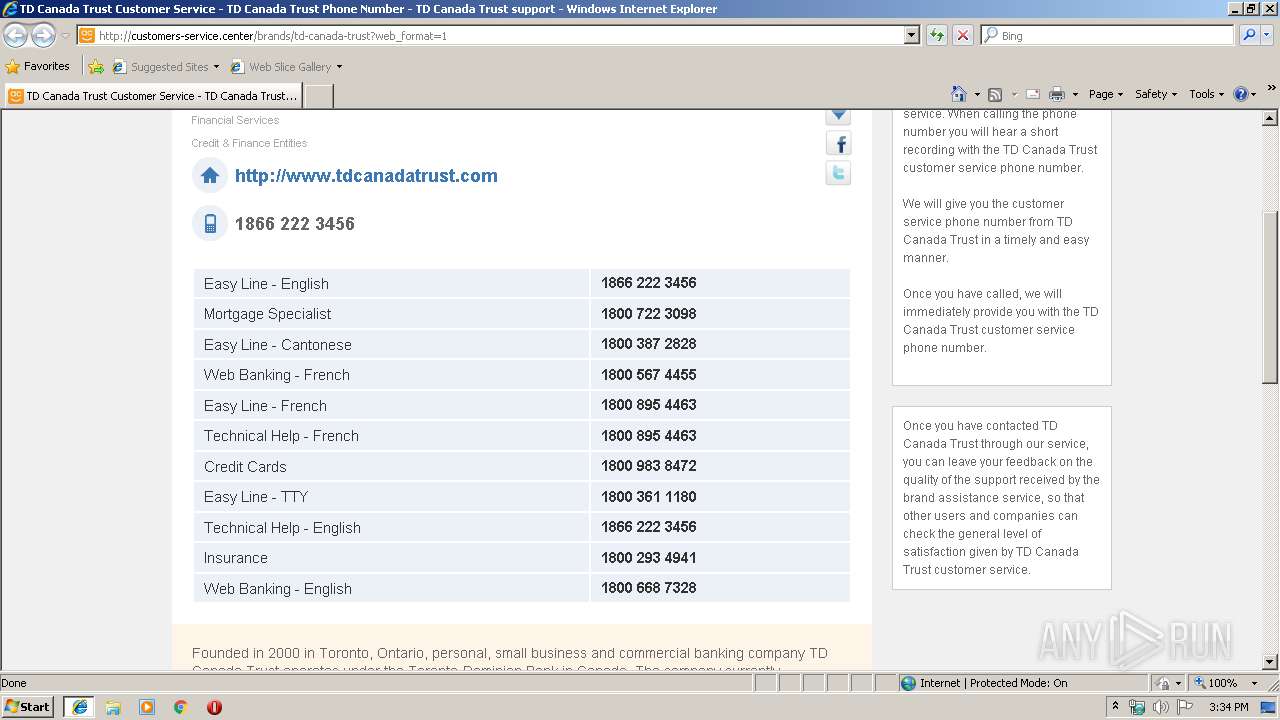Open the Tools menu
Viewport: 1280px width, 720px height.
[x=1207, y=94]
